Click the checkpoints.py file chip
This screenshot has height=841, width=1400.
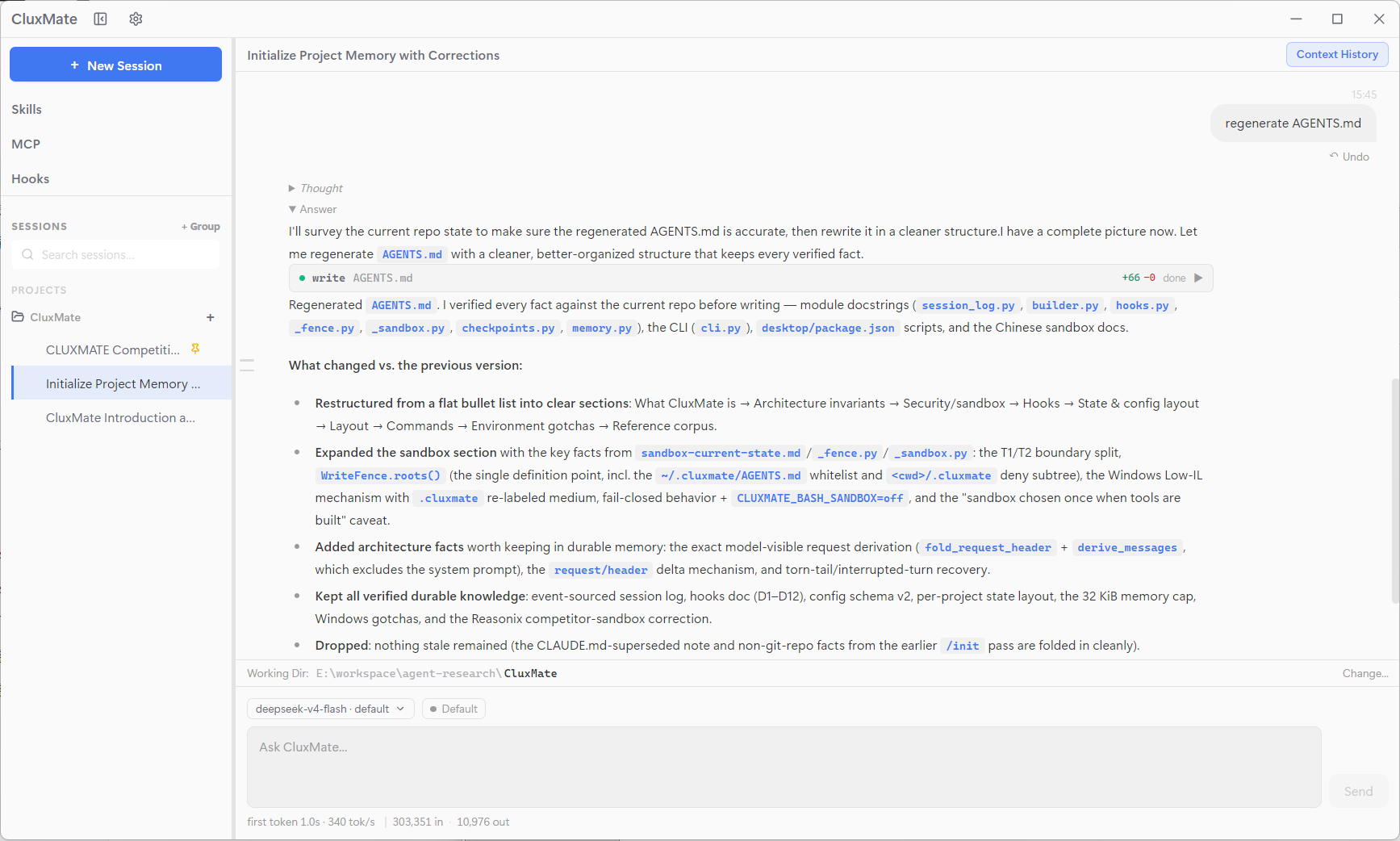[508, 328]
